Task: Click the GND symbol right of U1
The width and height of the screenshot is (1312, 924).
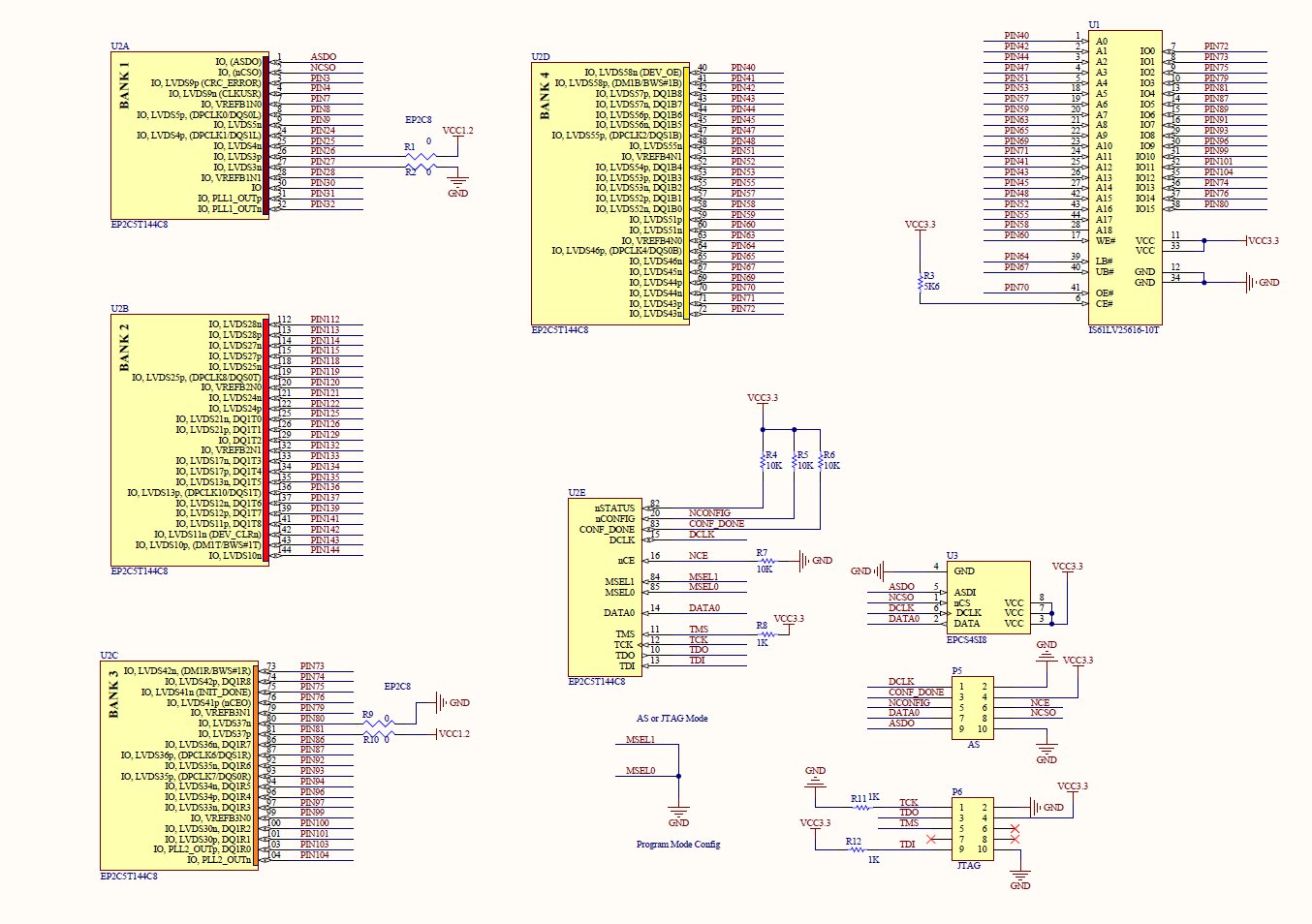Action: (x=1261, y=283)
